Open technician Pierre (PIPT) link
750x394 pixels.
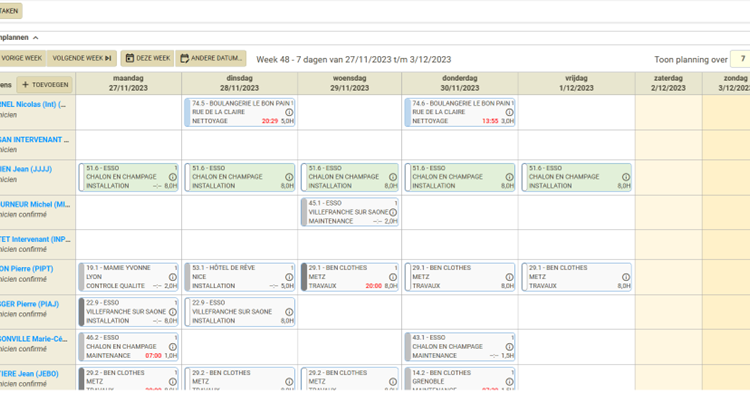27,269
